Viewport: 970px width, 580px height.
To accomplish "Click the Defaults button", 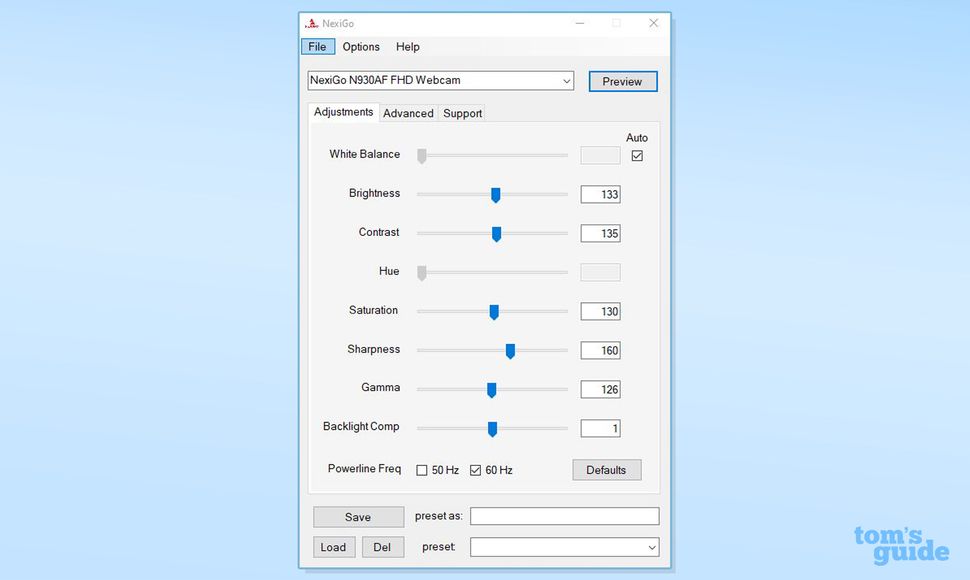I will (x=607, y=470).
